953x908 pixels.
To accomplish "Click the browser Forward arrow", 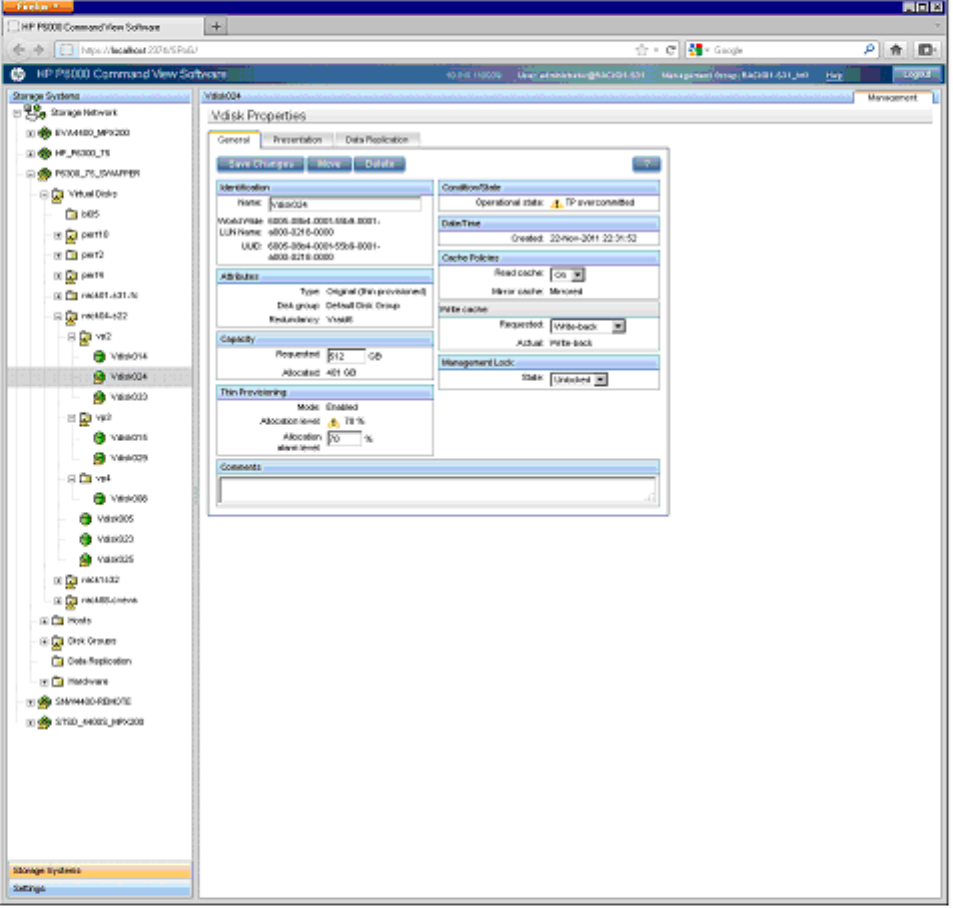I will [x=39, y=50].
